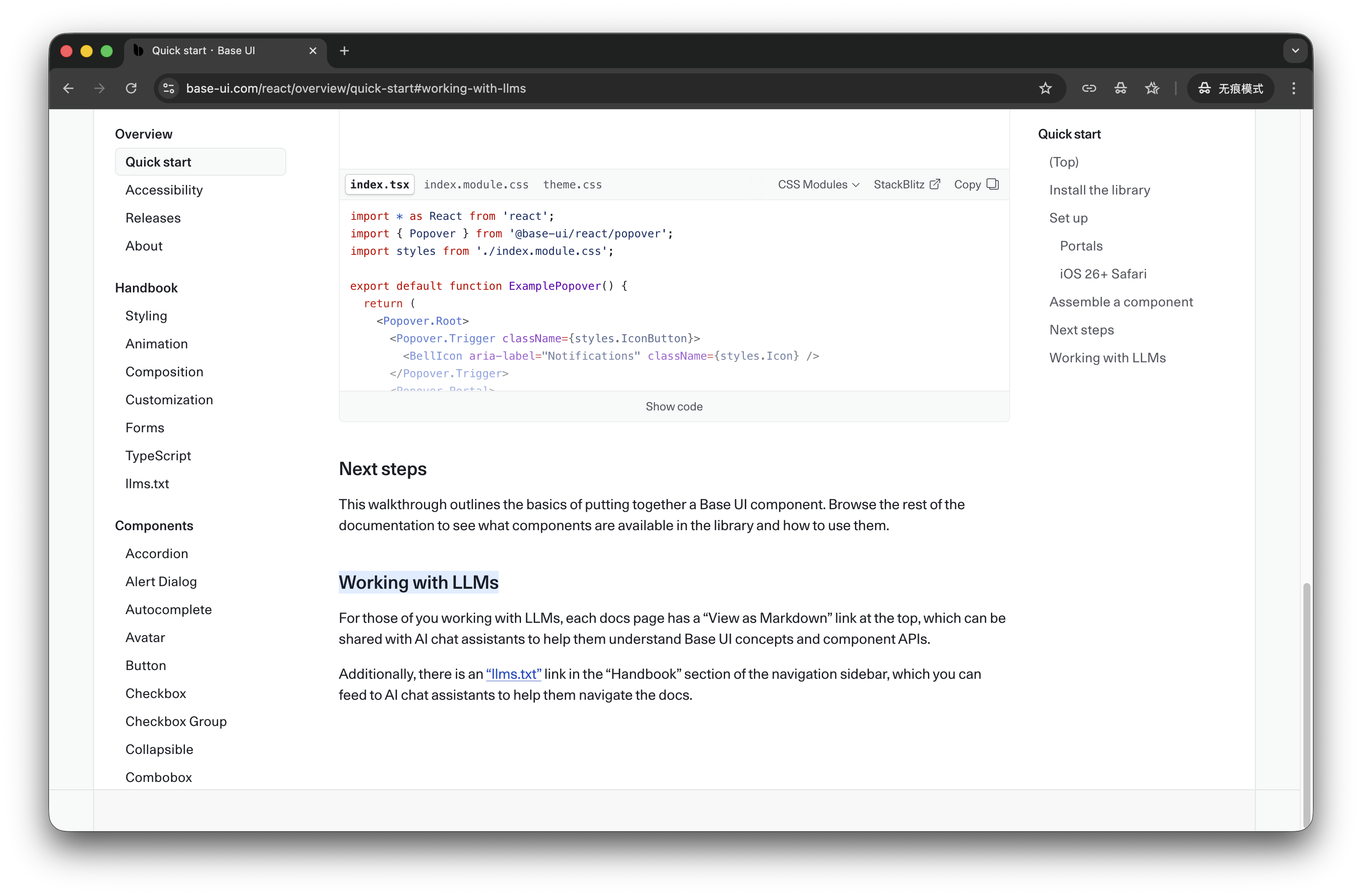This screenshot has width=1362, height=896.
Task: Go to Accessibility in sidebar
Action: pyautogui.click(x=163, y=190)
